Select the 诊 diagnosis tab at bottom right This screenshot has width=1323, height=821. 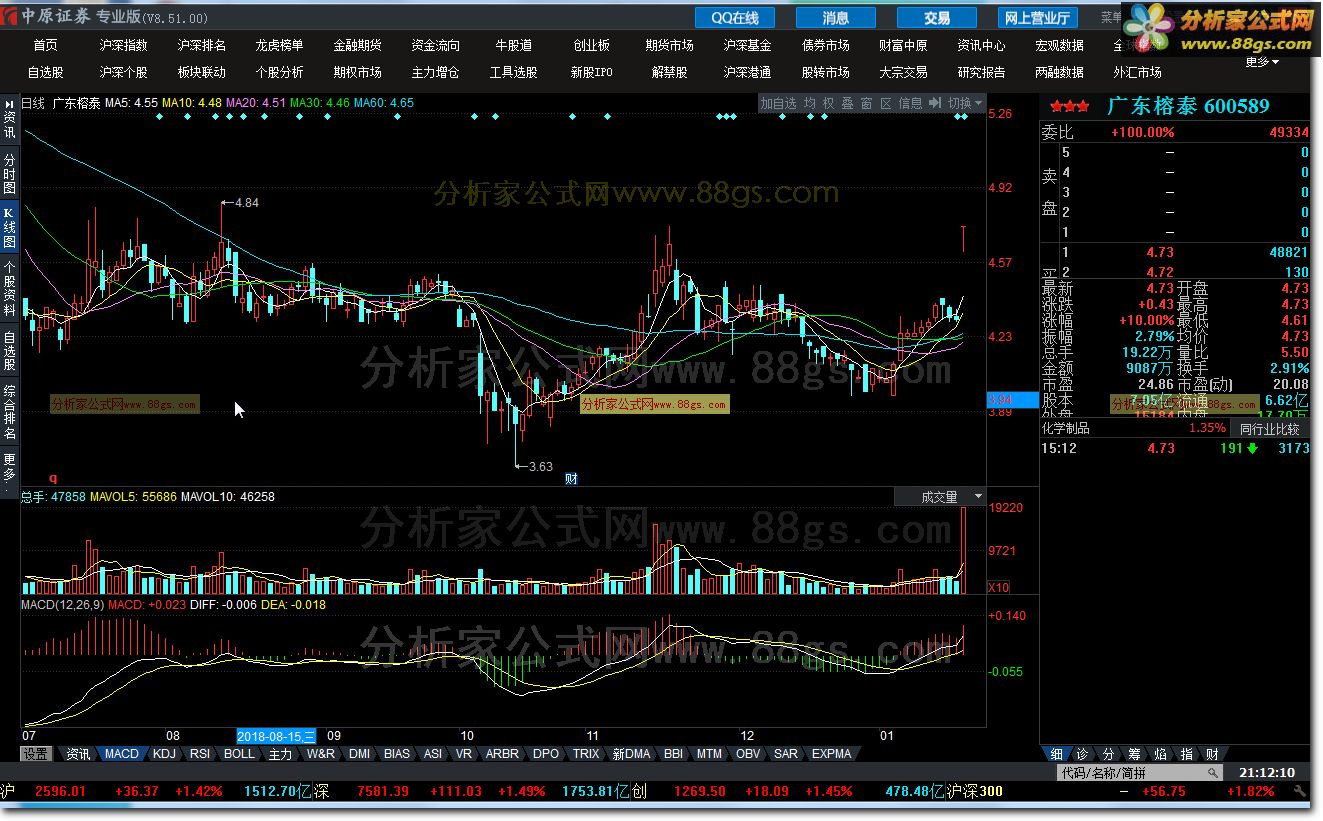pyautogui.click(x=1082, y=754)
